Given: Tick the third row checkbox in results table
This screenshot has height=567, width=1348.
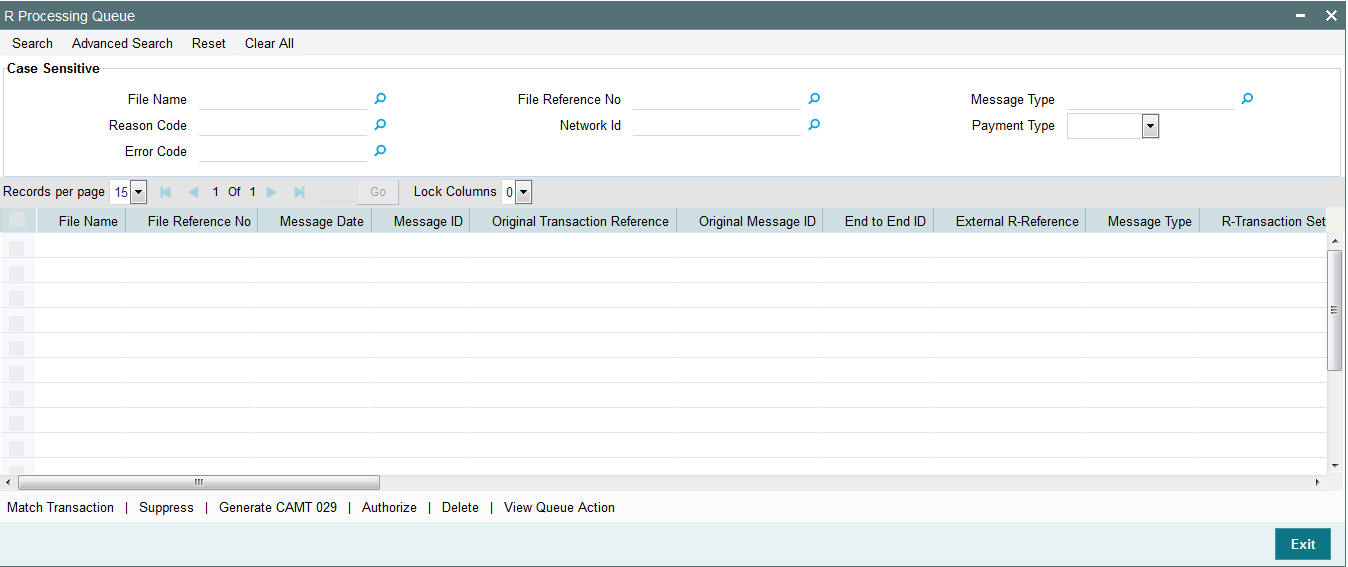Looking at the screenshot, I should point(17,297).
